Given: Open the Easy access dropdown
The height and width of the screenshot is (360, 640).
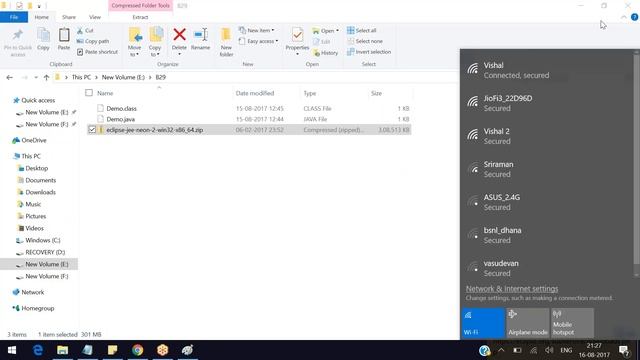Looking at the screenshot, I should (258, 41).
